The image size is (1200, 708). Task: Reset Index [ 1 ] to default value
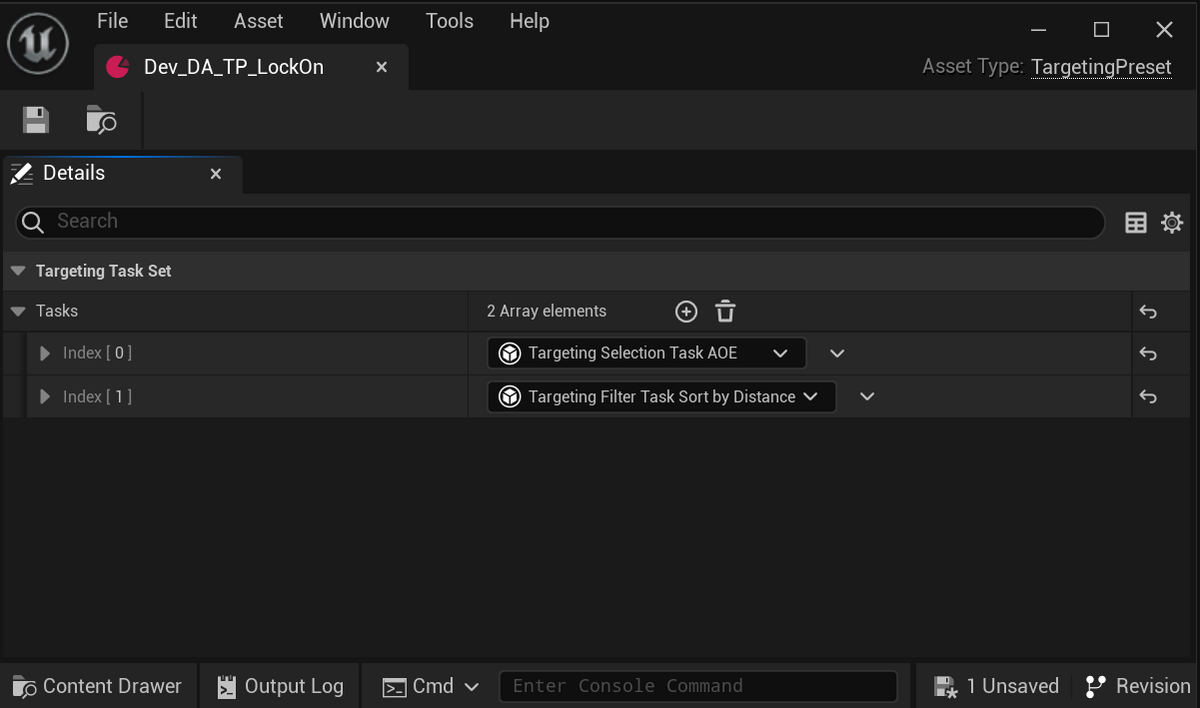[1148, 397]
